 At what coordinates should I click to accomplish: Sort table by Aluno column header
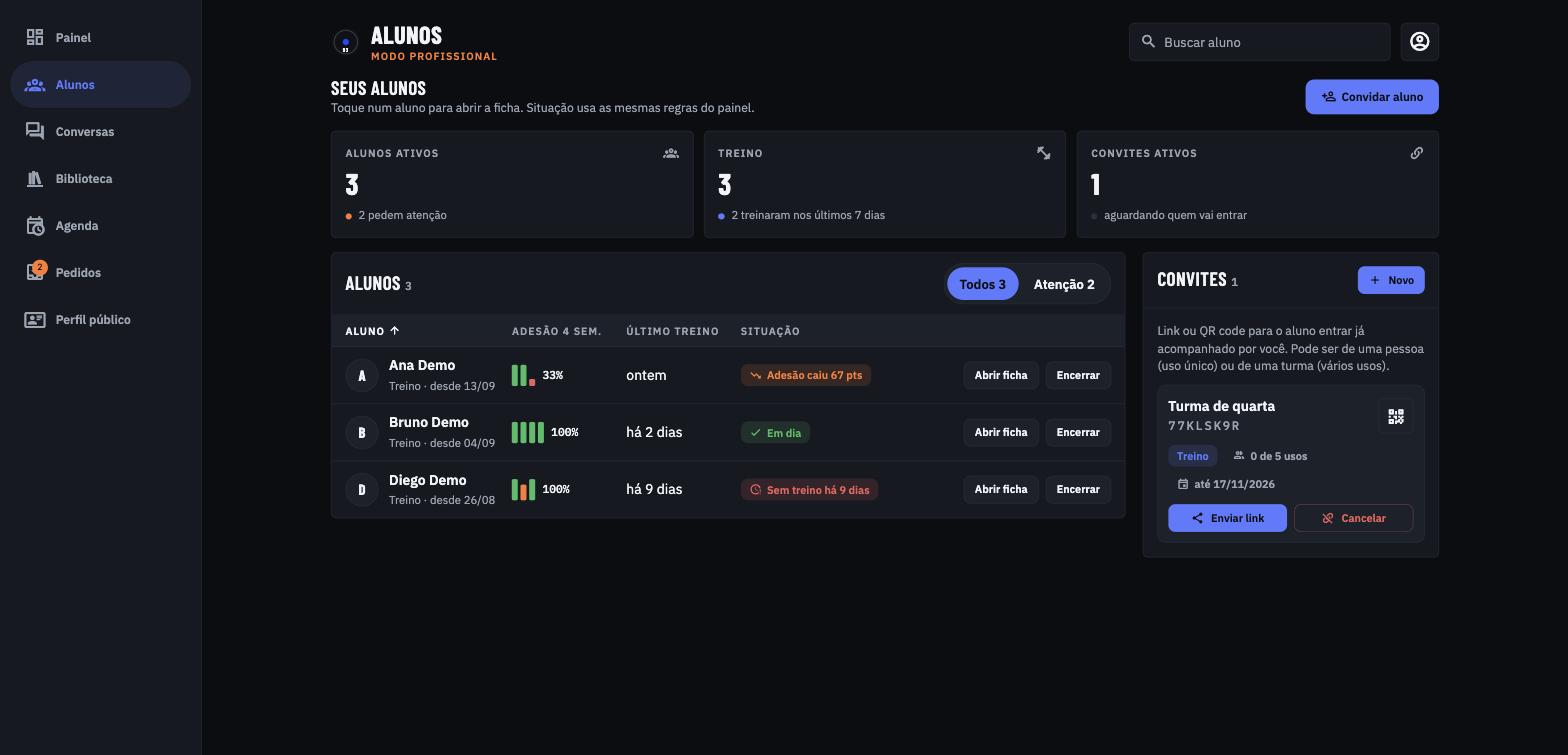[372, 331]
